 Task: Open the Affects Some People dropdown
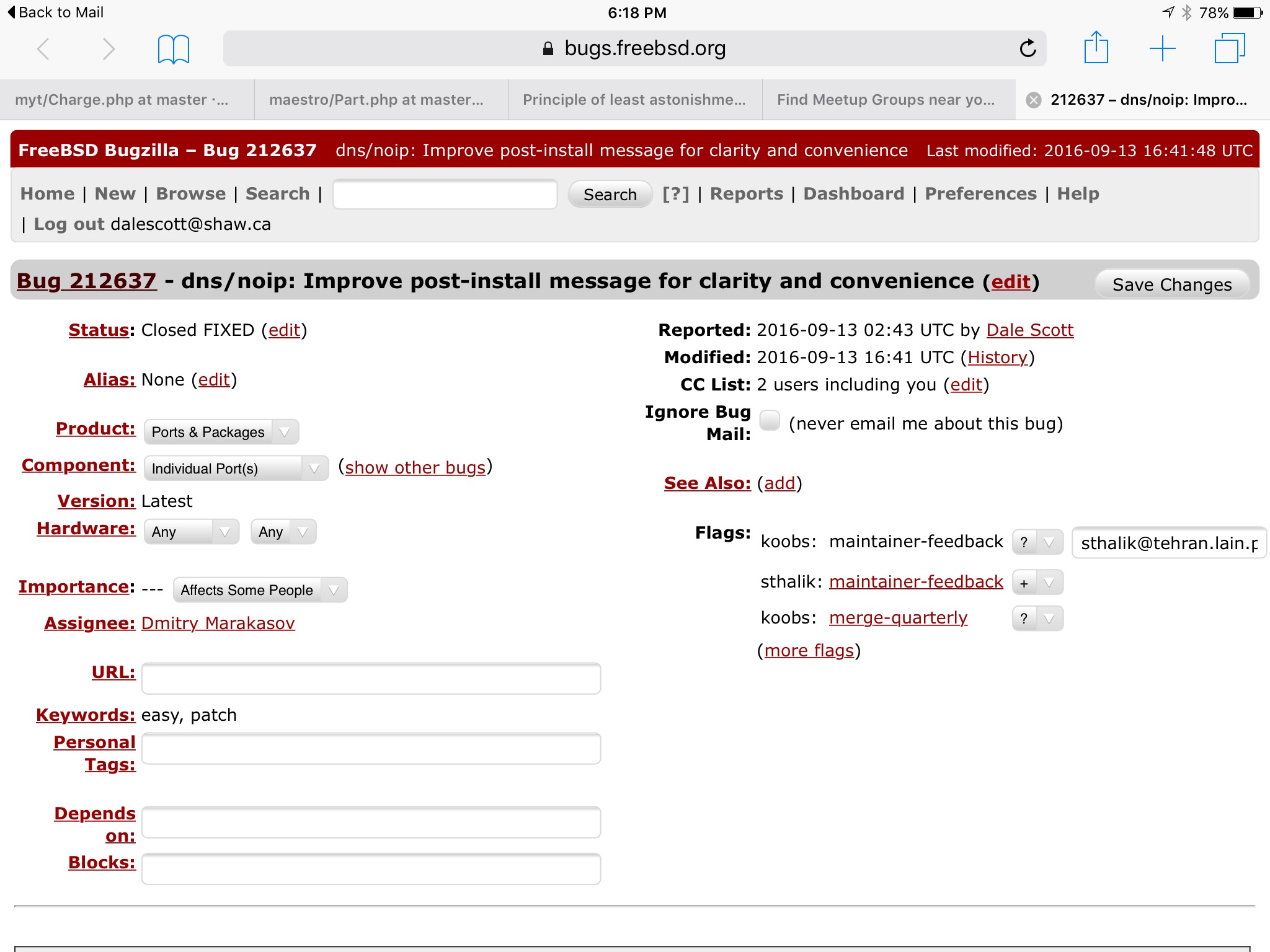click(x=260, y=590)
